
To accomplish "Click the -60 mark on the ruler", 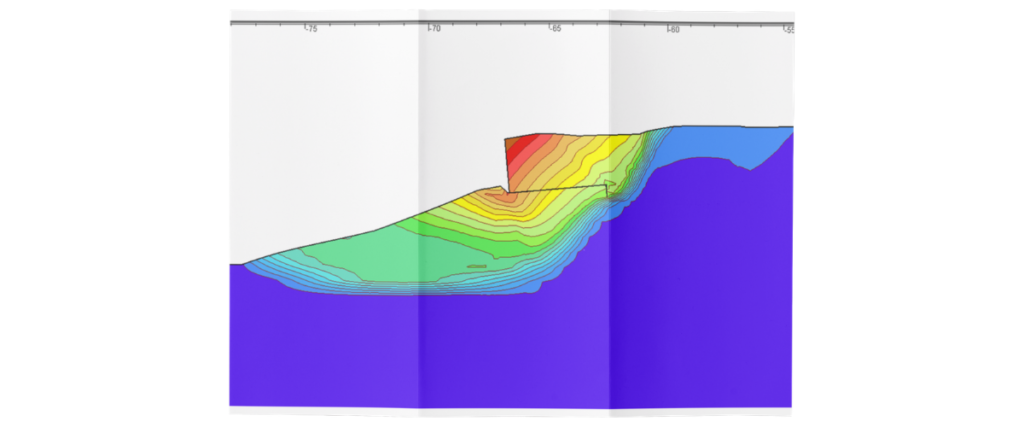I will [673, 29].
